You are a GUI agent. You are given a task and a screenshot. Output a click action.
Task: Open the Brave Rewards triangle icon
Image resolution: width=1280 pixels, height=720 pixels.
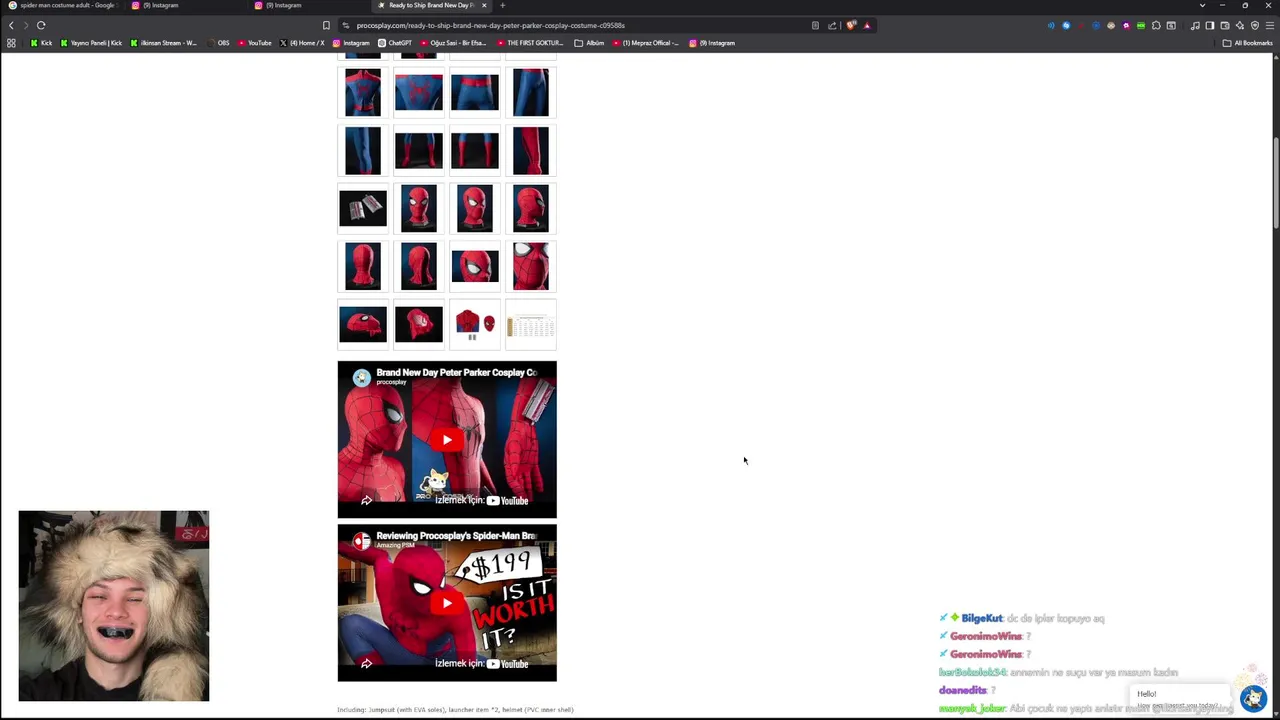867,25
